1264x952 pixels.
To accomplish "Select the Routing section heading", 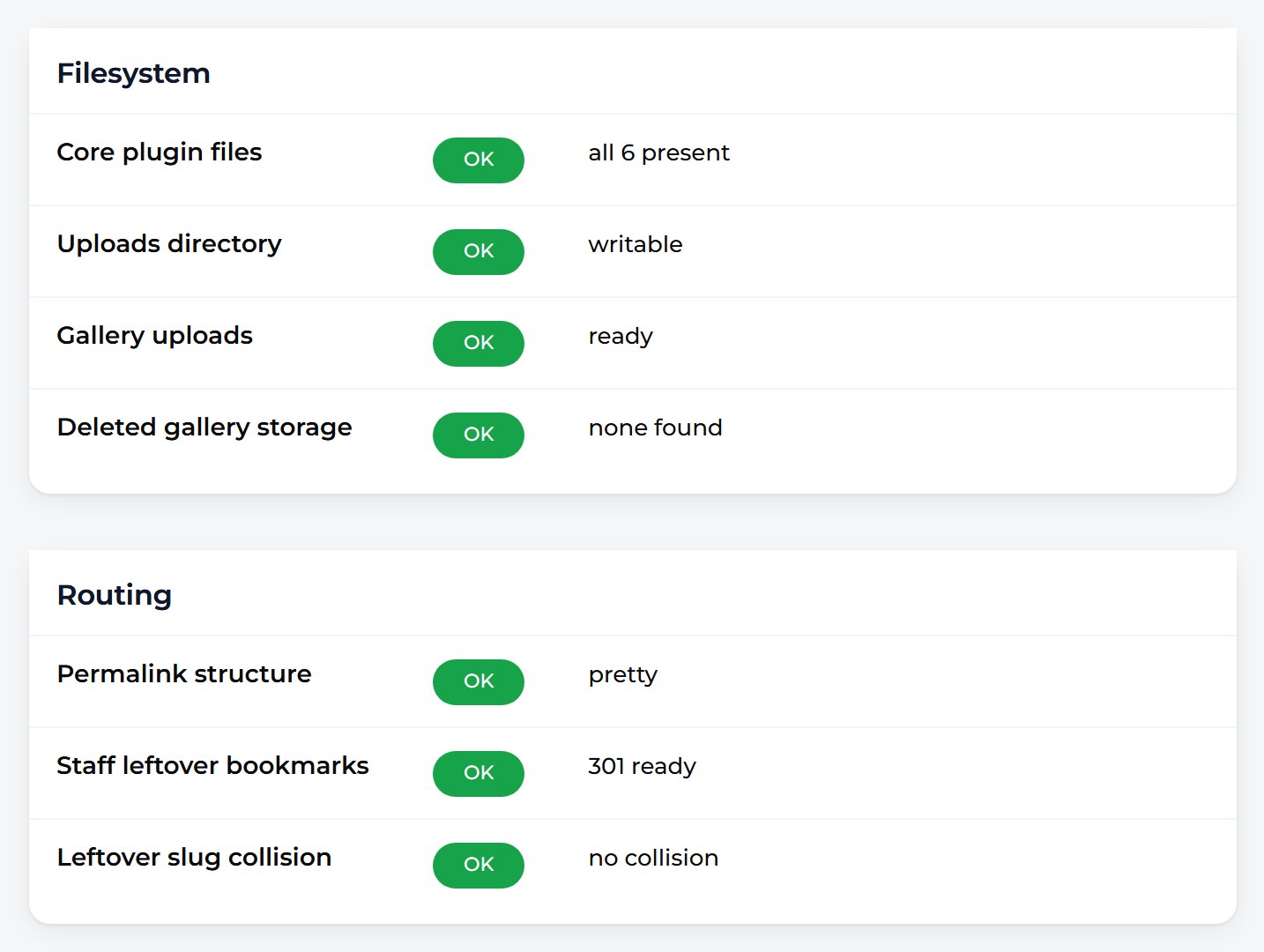I will point(115,595).
